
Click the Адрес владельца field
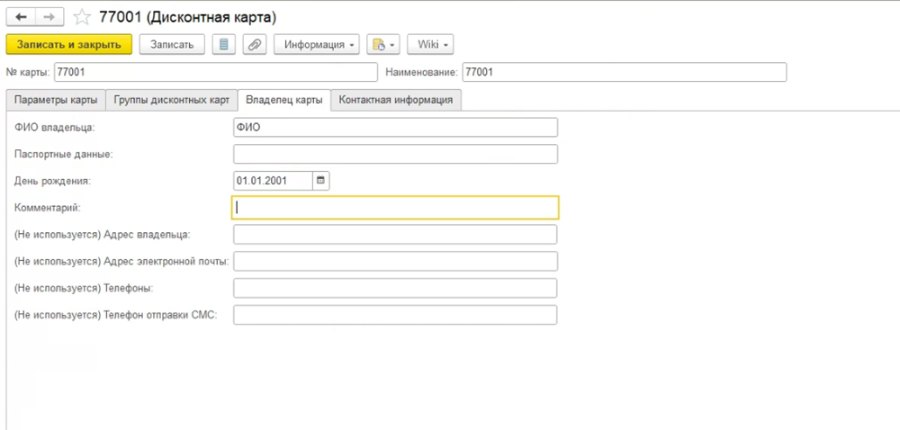[395, 234]
